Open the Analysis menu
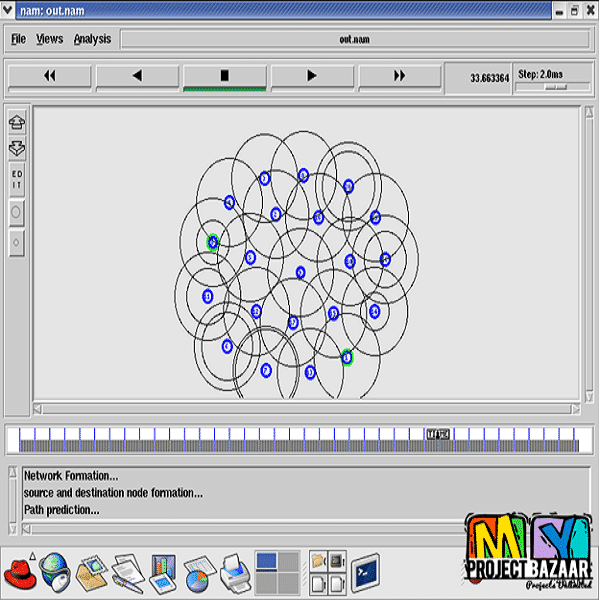This screenshot has height=600, width=600. pos(92,39)
